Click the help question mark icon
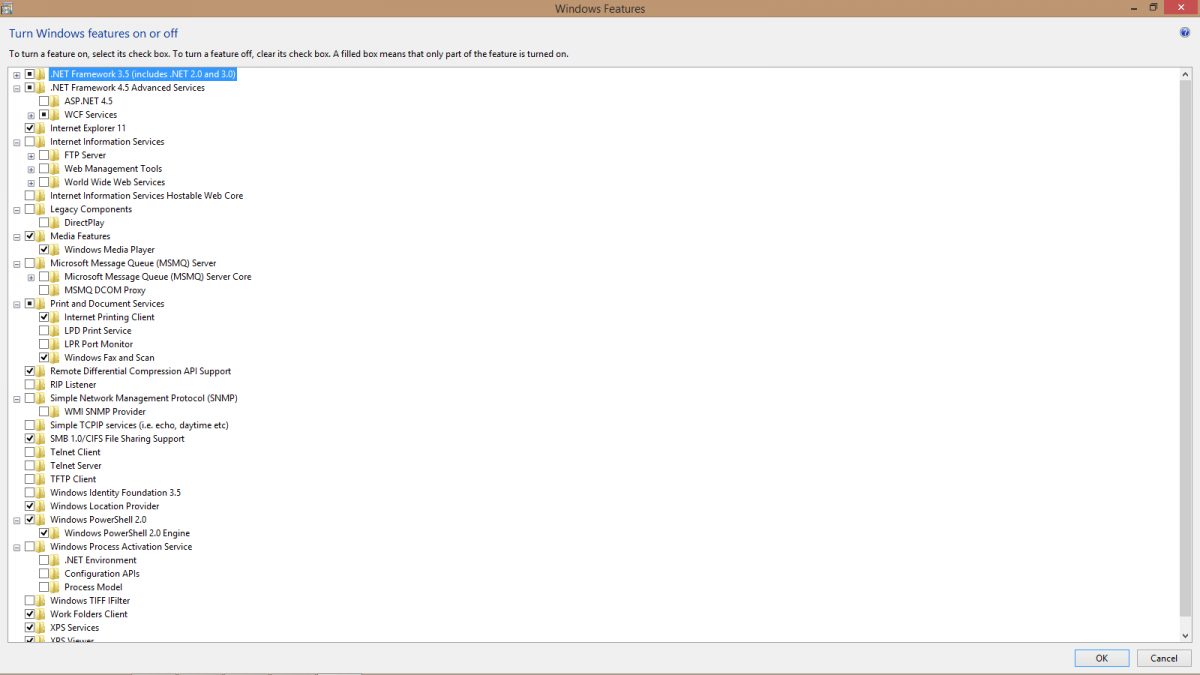 [x=1185, y=33]
